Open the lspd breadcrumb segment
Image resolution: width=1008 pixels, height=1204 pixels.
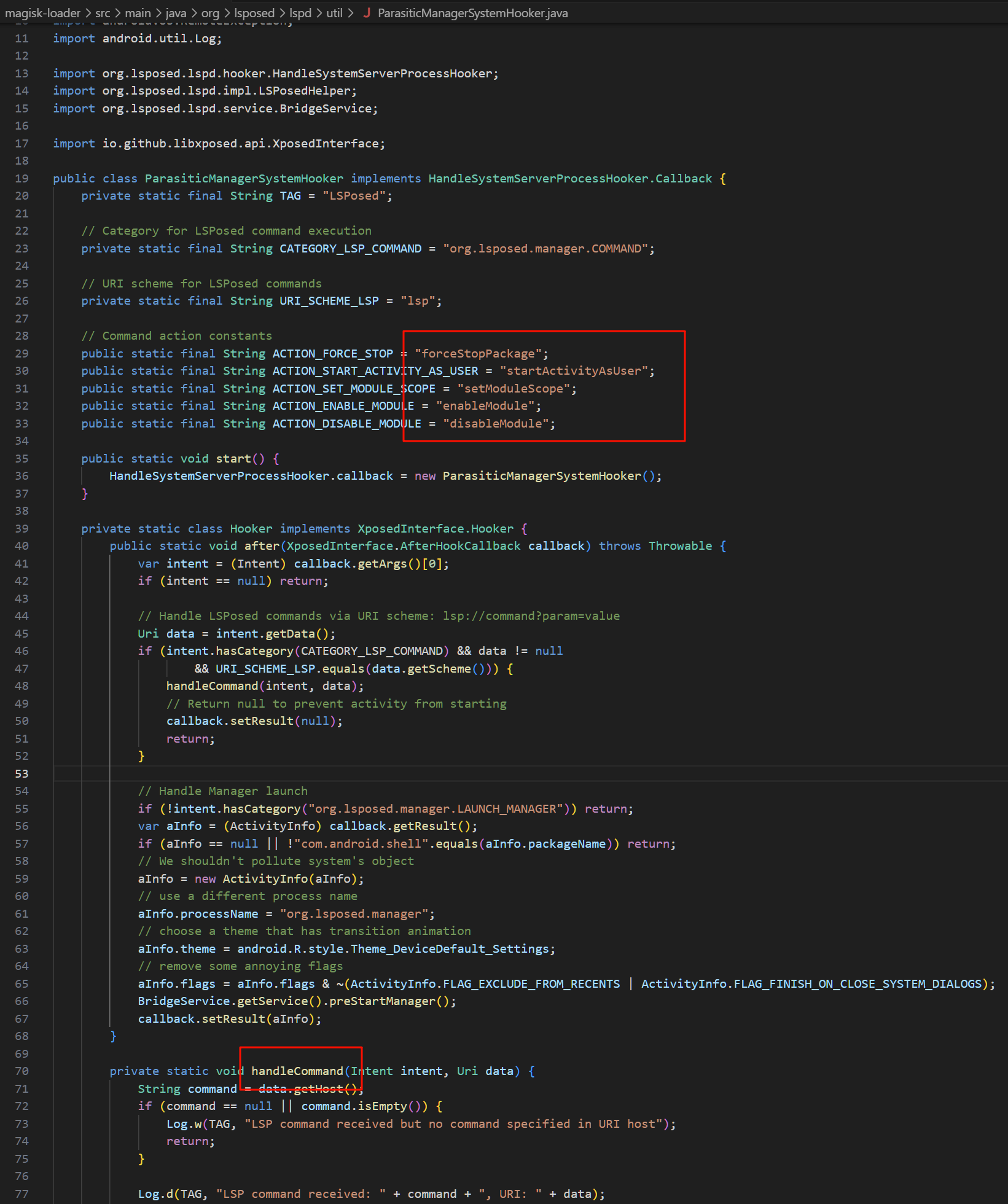point(300,13)
